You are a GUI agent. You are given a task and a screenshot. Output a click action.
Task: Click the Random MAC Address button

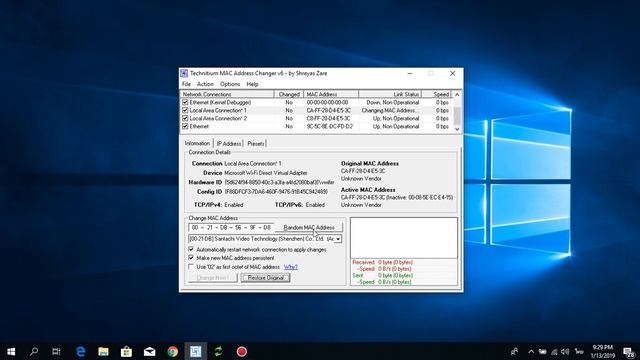pos(309,227)
